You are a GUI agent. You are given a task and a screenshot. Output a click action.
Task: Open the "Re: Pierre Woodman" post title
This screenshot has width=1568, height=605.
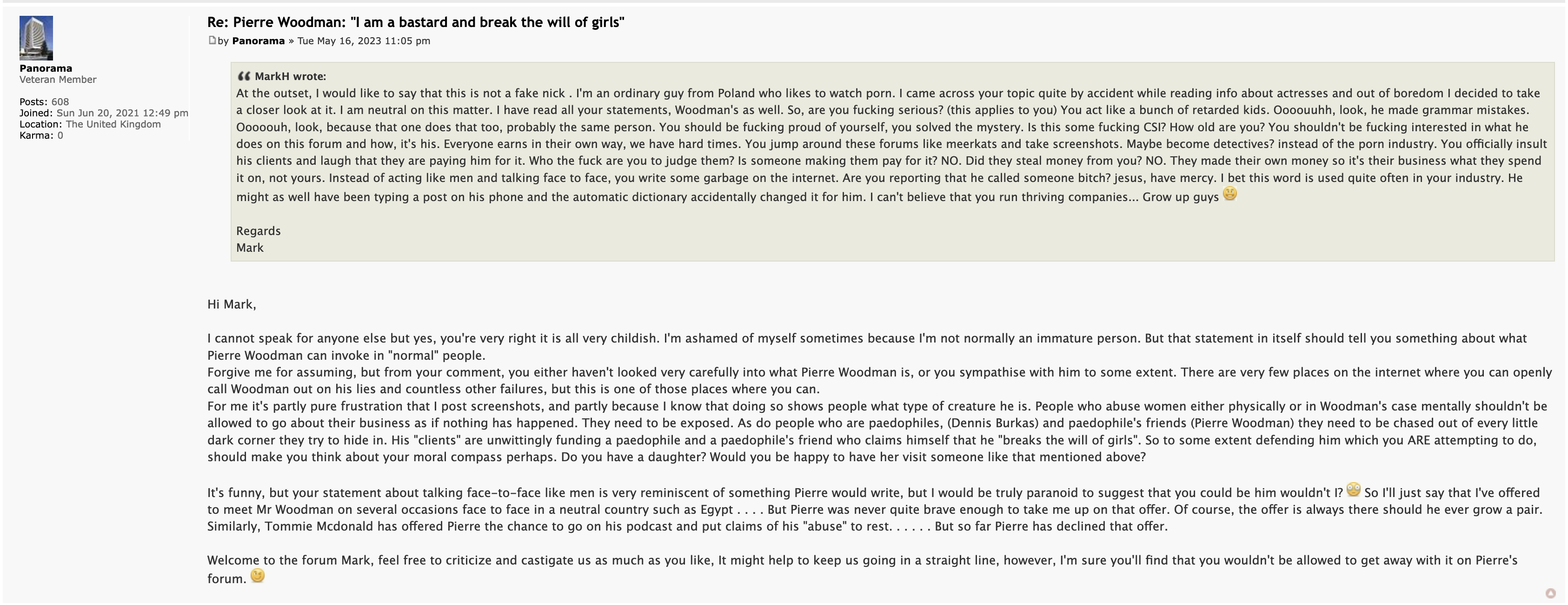[416, 22]
